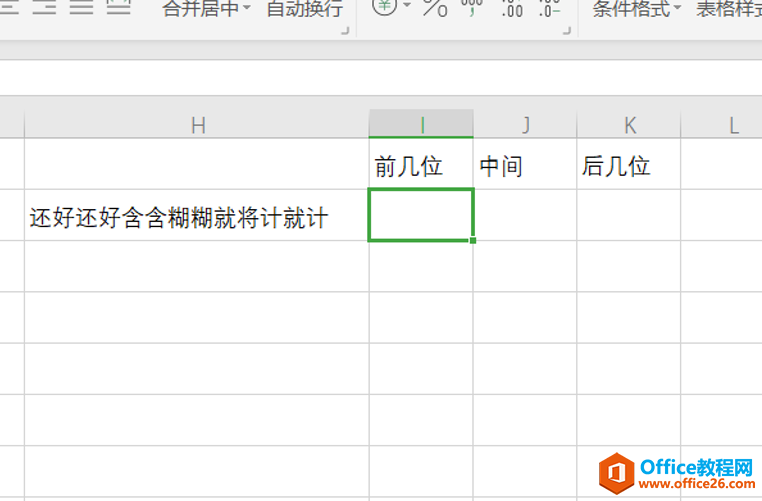Open the 条件格式 conditional formatting menu
The image size is (762, 501).
637,9
